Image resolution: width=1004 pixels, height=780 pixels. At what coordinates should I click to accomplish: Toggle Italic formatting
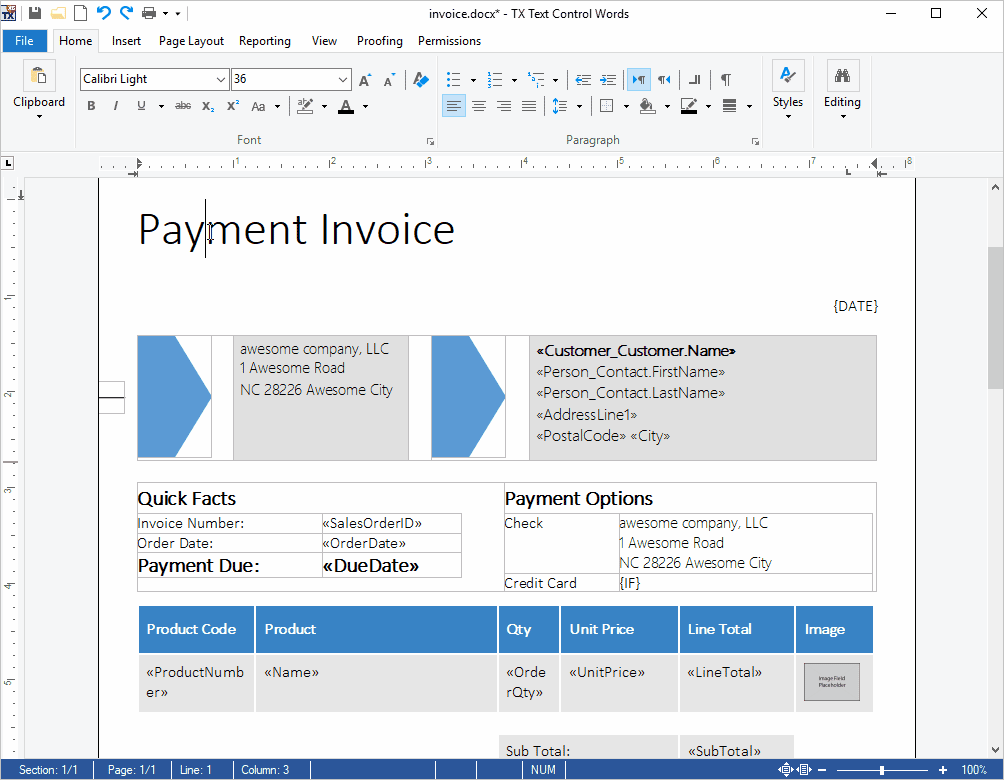(116, 106)
